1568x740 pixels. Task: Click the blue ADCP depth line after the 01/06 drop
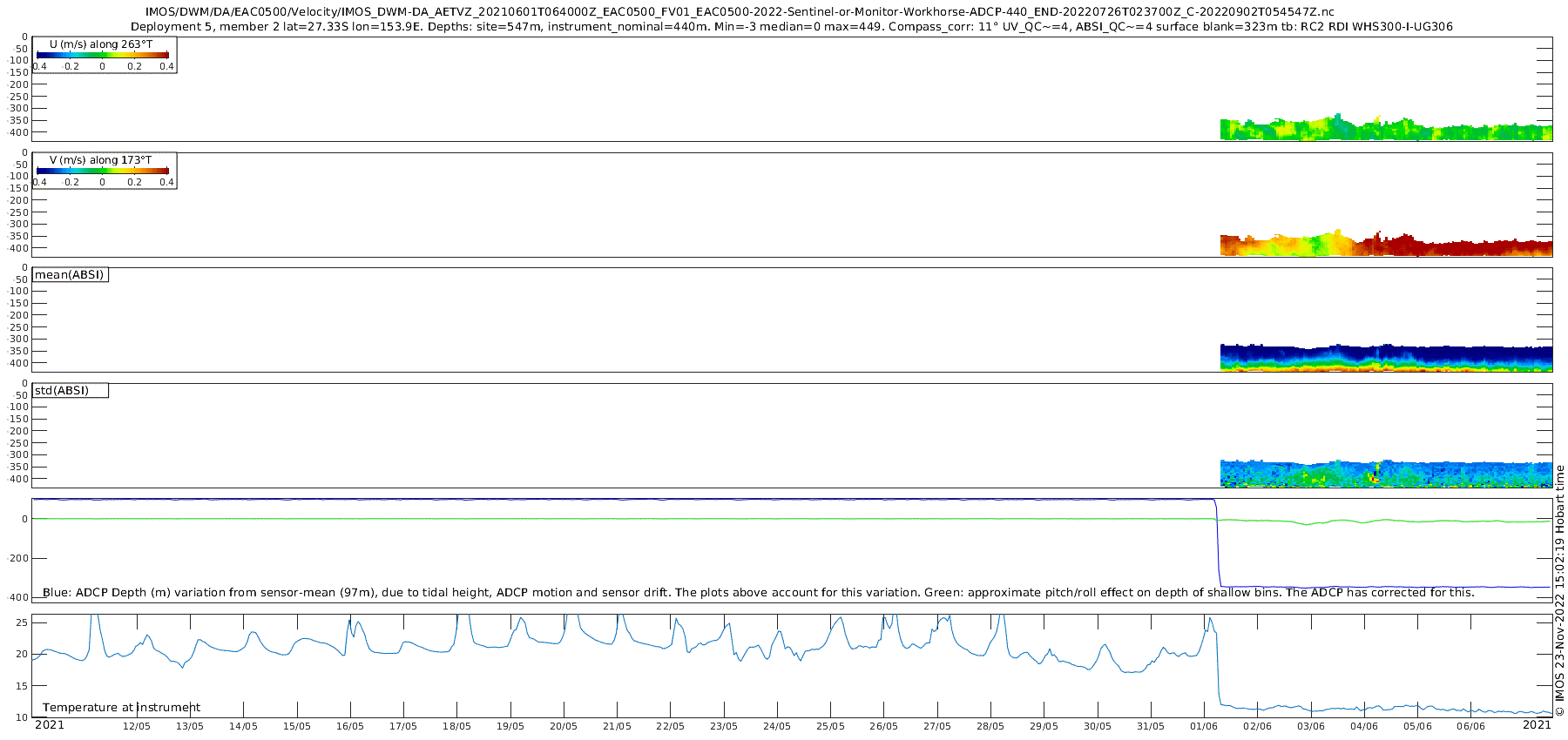tap(1385, 587)
